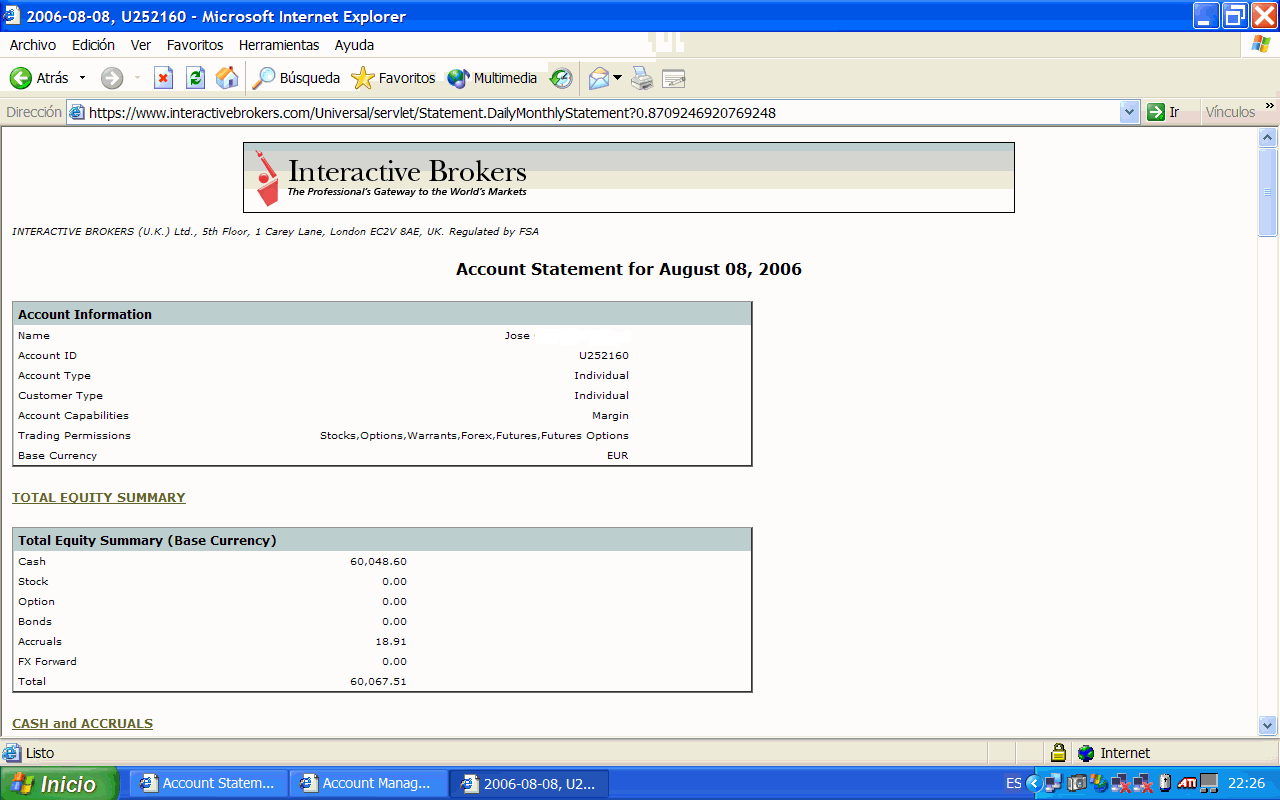
Task: Open the Favoritos menu in menu bar
Action: [195, 45]
